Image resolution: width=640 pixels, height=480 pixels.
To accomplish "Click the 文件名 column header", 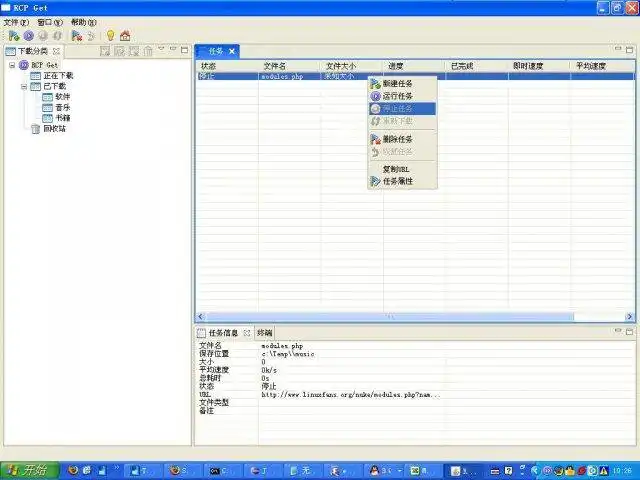I will 289,66.
